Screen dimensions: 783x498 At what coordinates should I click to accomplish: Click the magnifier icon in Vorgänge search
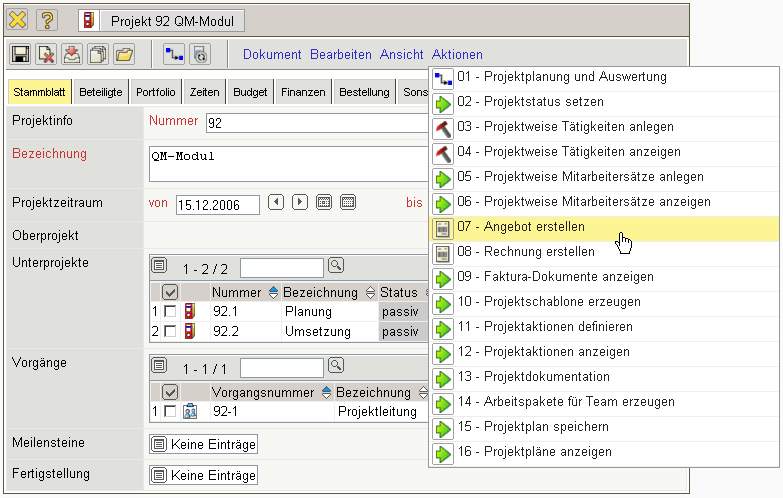pyautogui.click(x=336, y=365)
